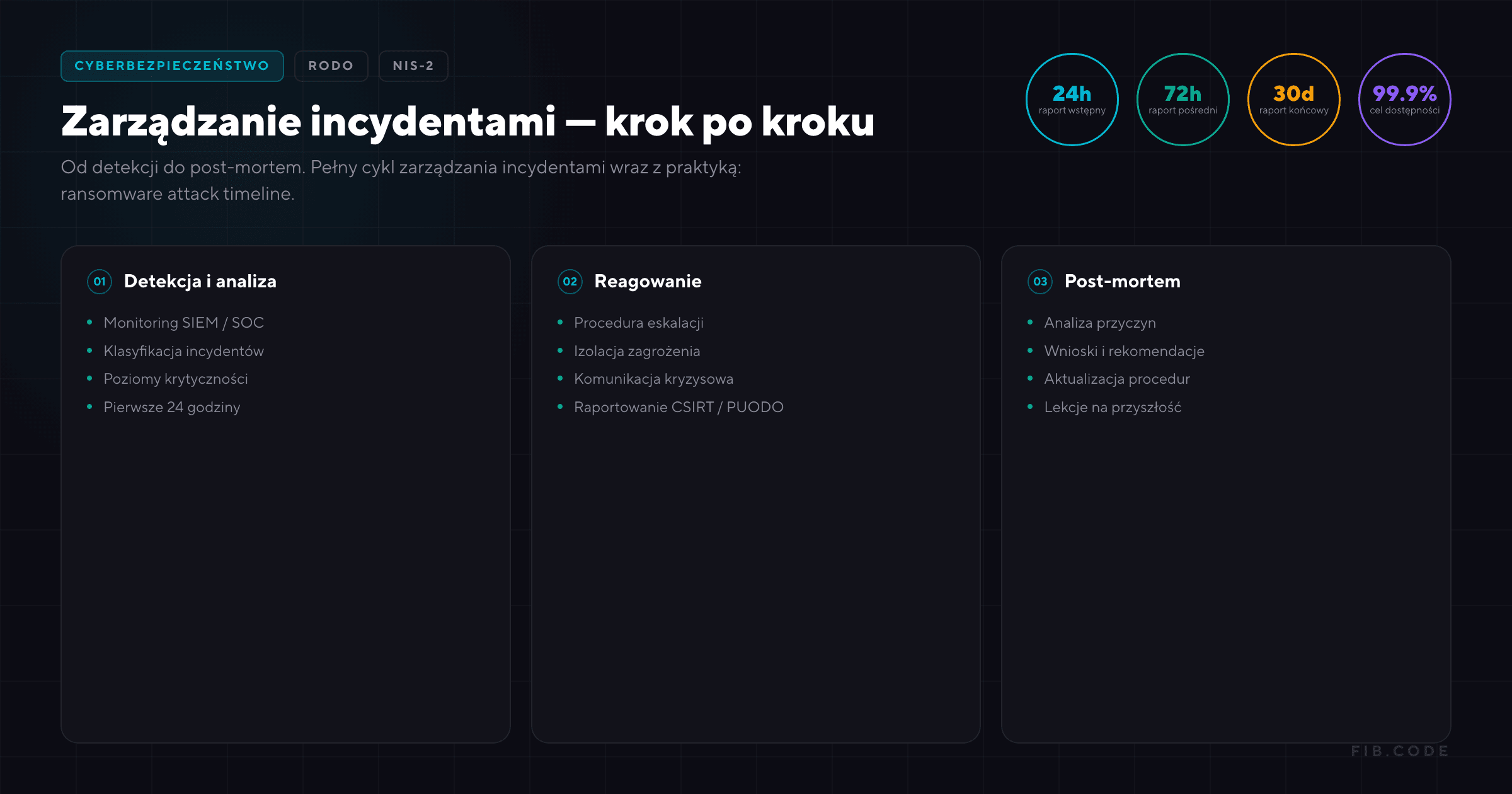Select the NIS-2 tag

(x=413, y=66)
